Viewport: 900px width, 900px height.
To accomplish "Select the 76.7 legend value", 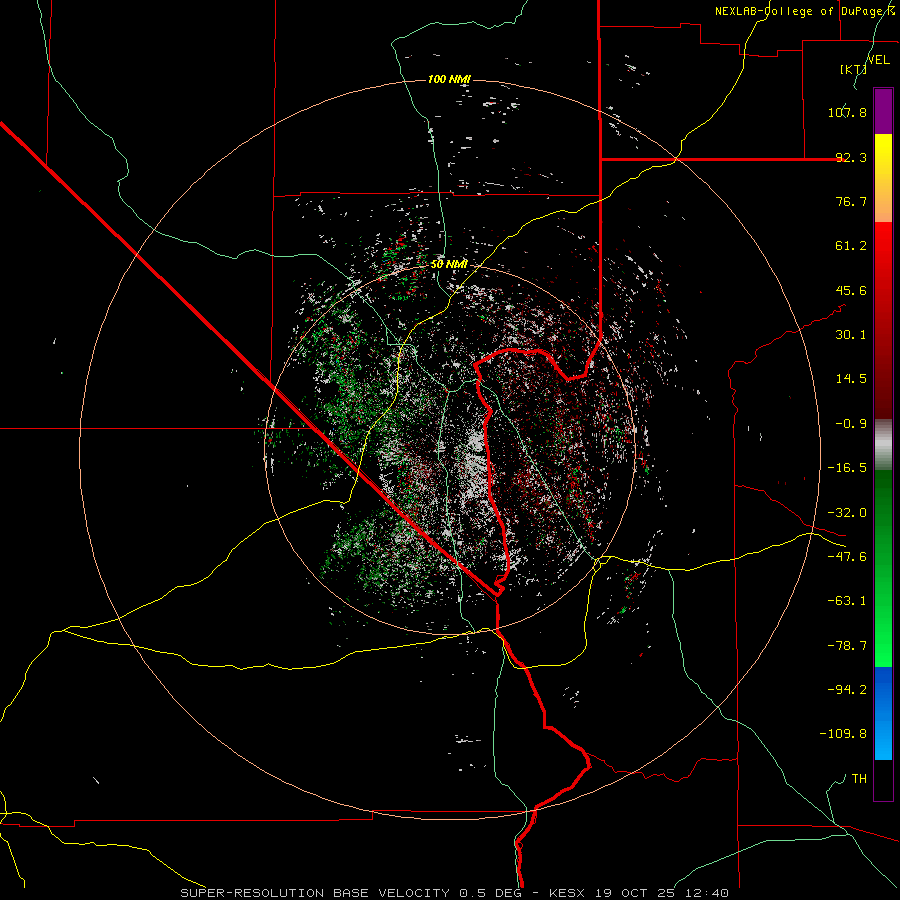I will coord(851,201).
